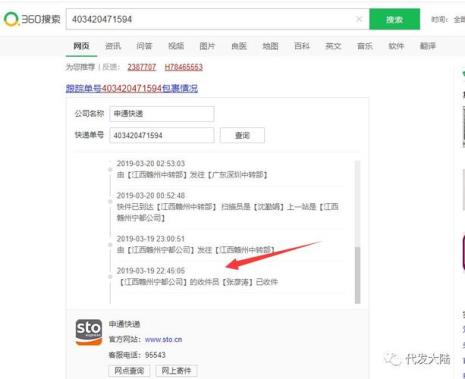Click the 快递单号 field in tracking widget
This screenshot has width=465, height=379.
tap(162, 135)
